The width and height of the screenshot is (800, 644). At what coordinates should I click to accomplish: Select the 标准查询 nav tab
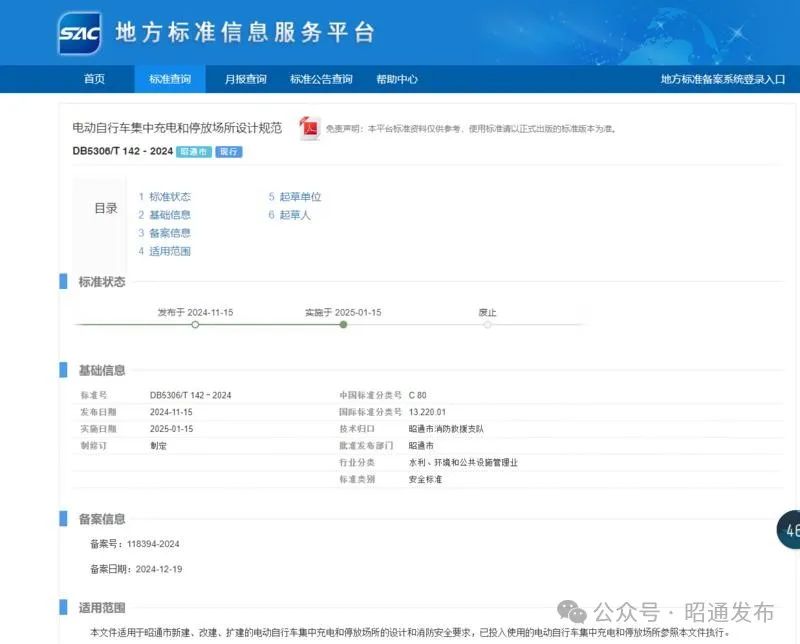coord(170,79)
